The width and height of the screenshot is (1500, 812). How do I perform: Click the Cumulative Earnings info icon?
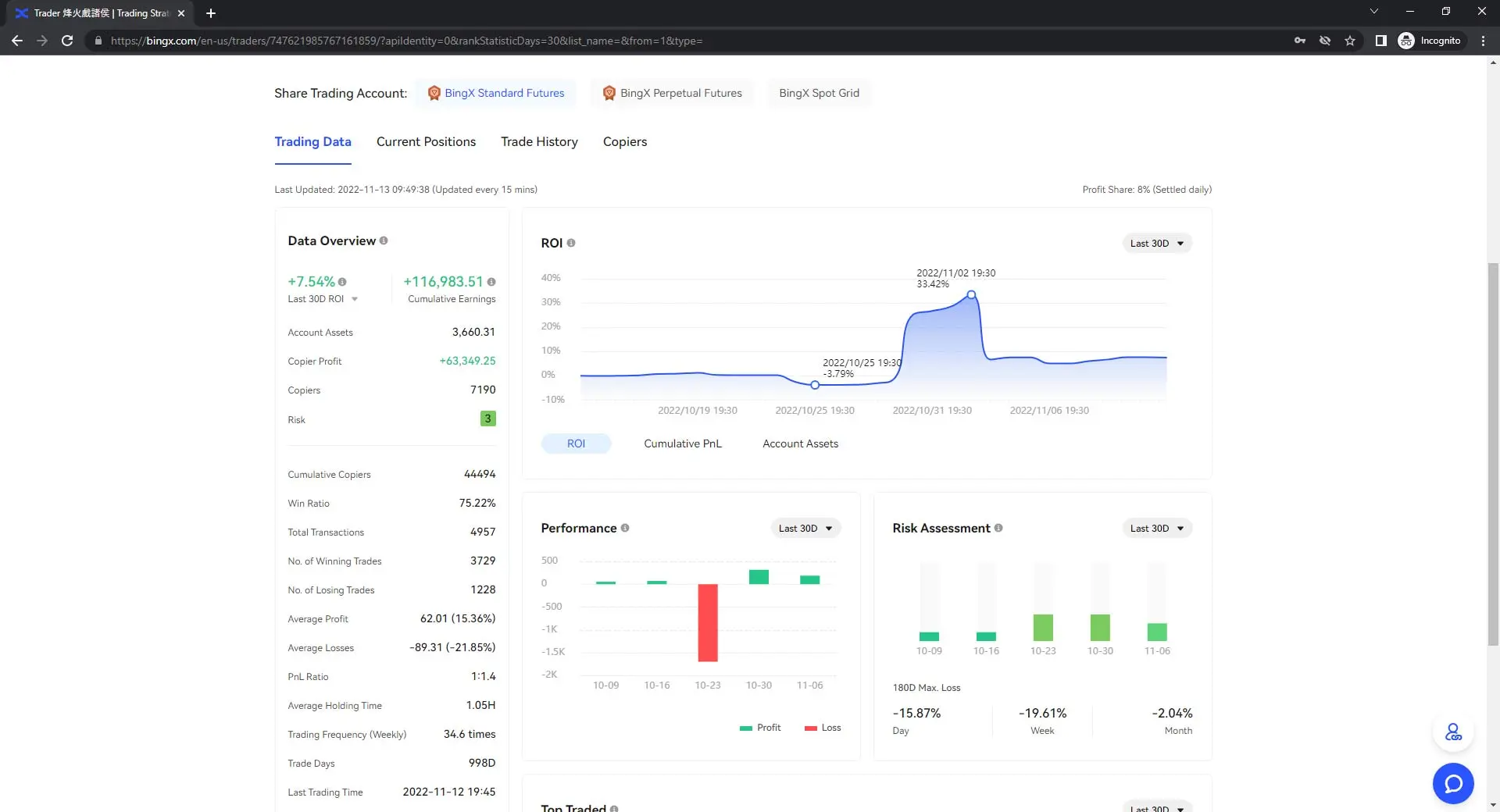click(491, 282)
